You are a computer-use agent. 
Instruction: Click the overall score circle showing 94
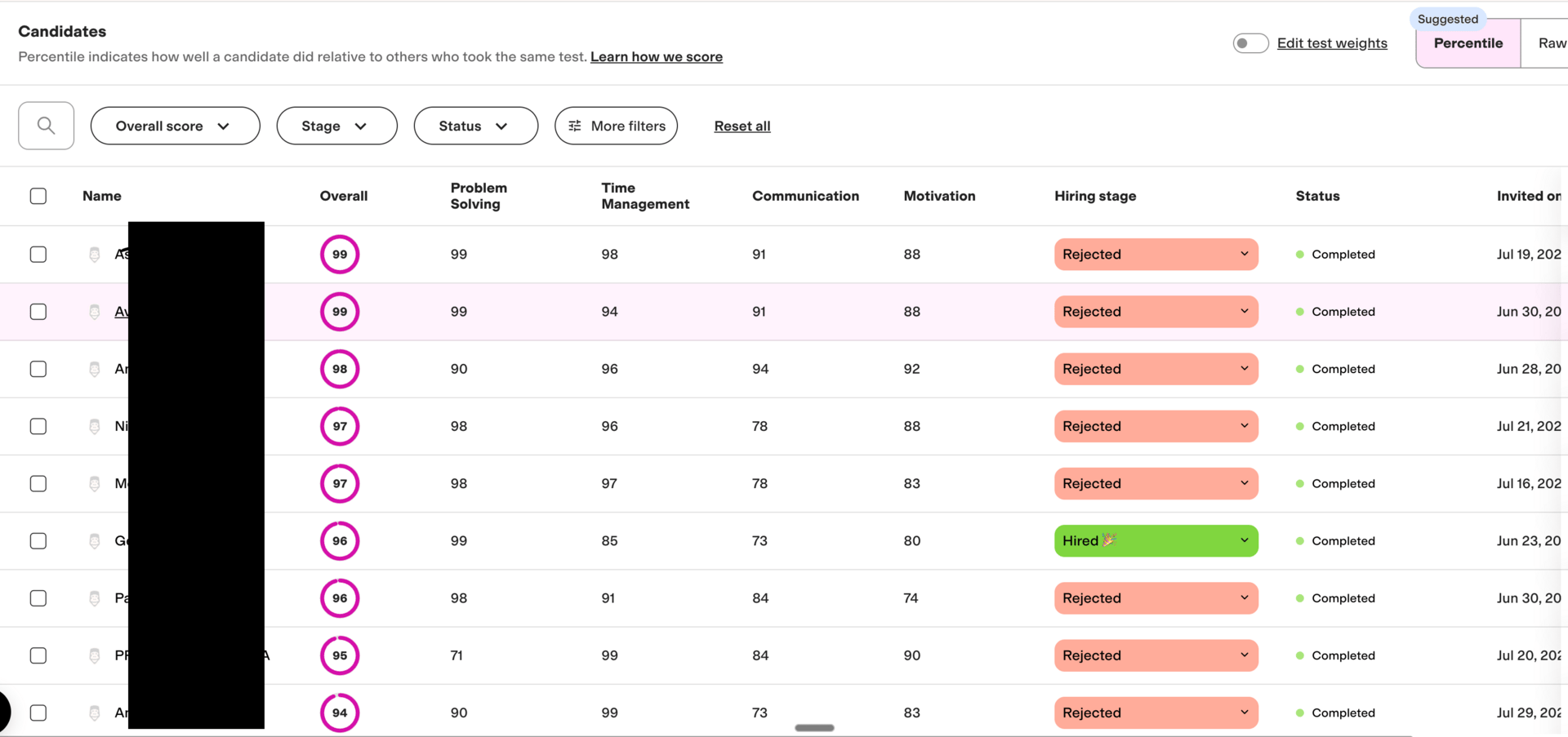[x=340, y=713]
